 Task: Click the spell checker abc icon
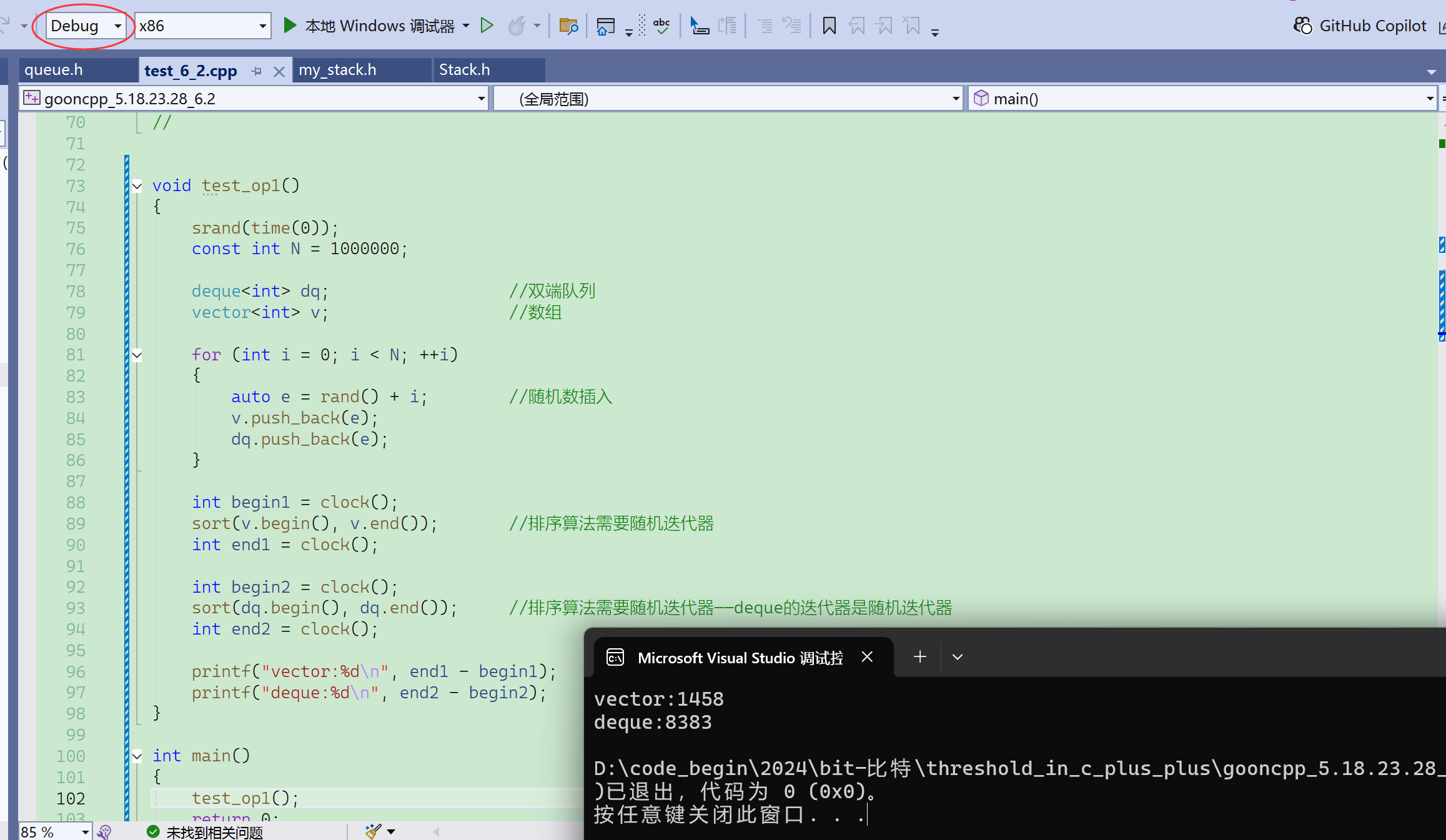pyautogui.click(x=661, y=26)
